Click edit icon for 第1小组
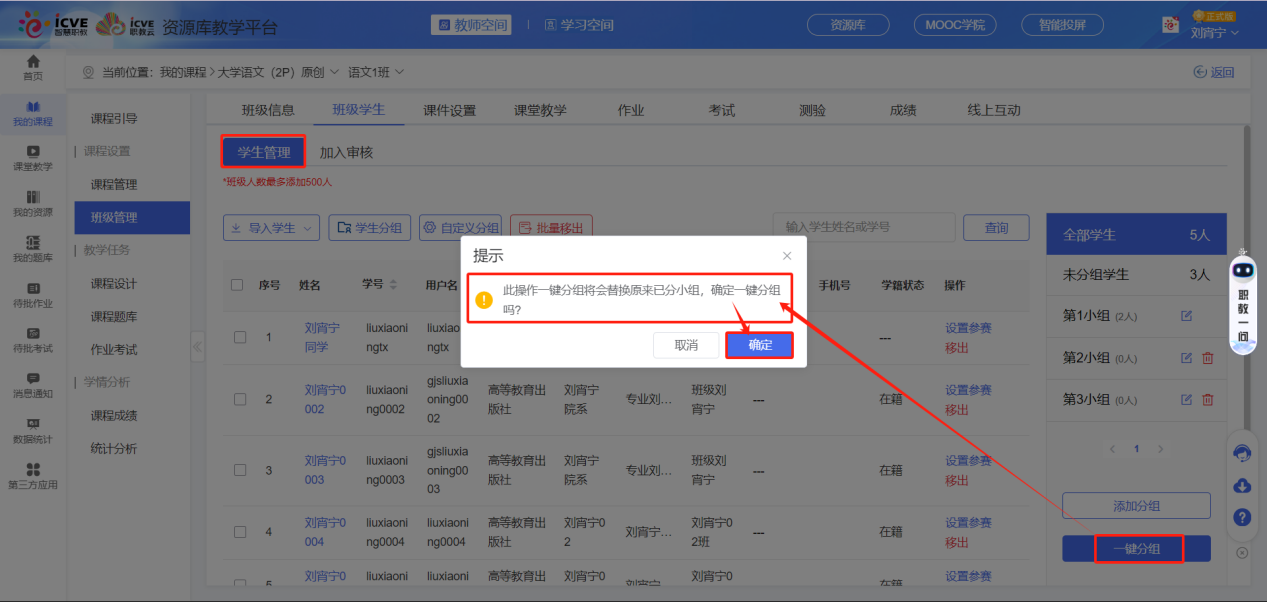Image resolution: width=1267 pixels, height=602 pixels. tap(1187, 316)
